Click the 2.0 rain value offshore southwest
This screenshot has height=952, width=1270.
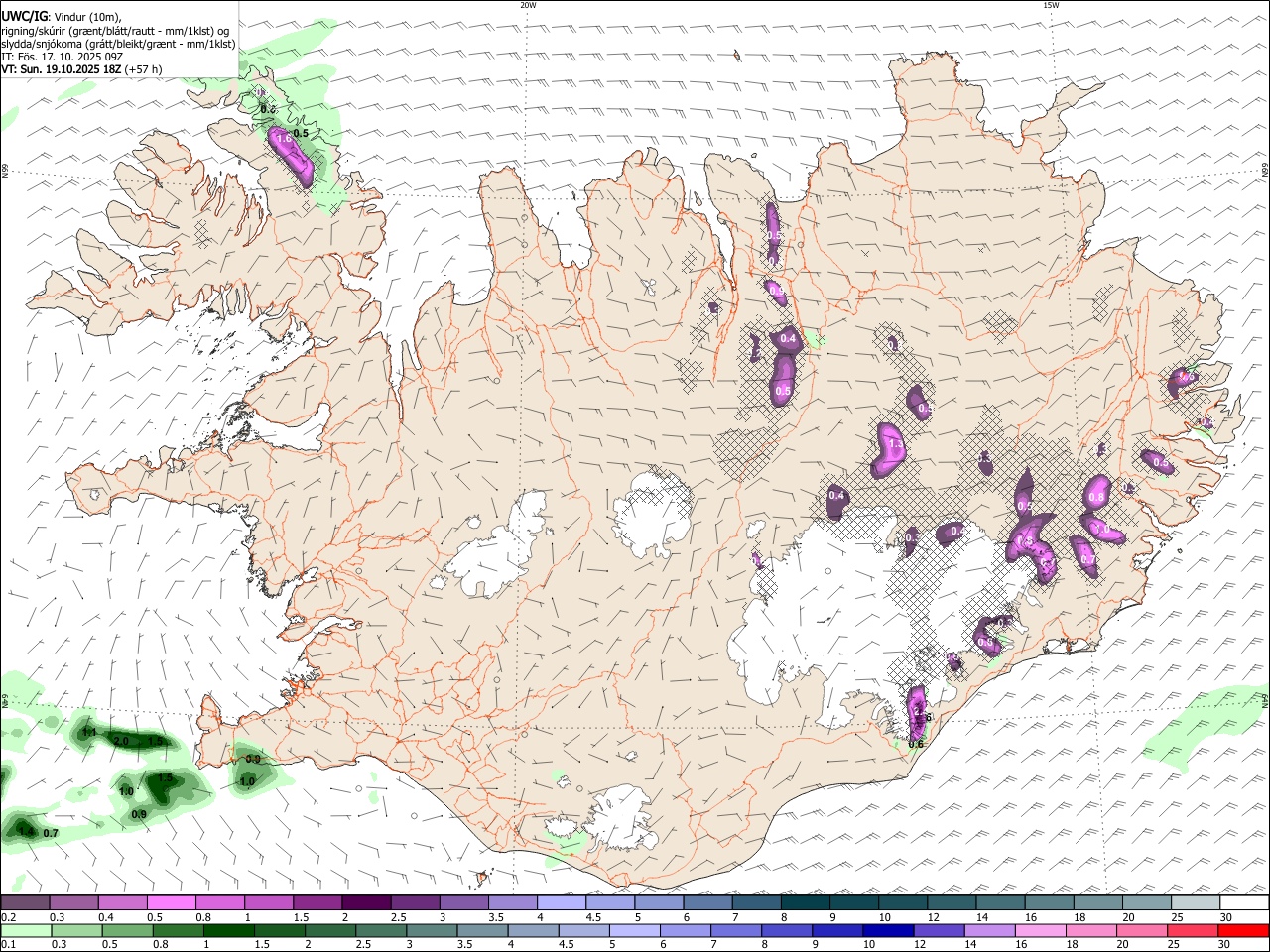121,741
